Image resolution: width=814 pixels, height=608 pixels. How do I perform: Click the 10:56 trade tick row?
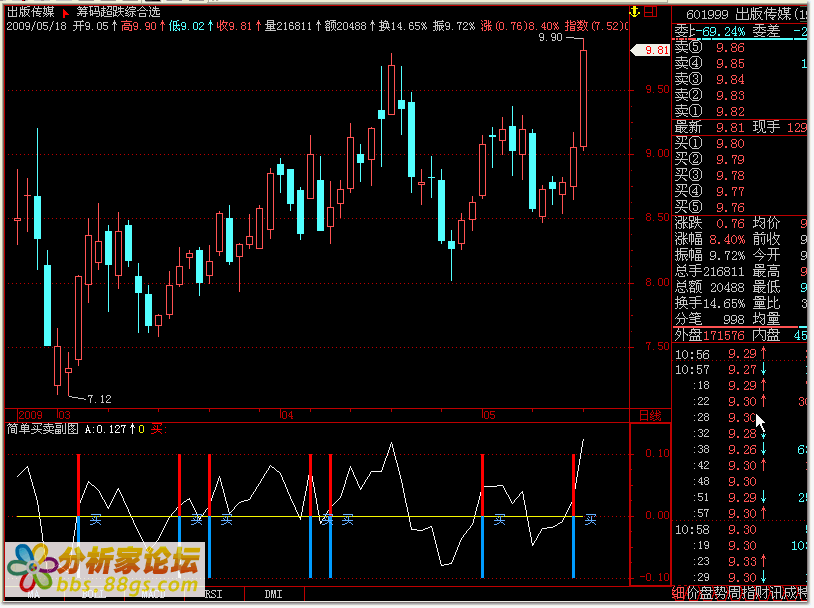pyautogui.click(x=740, y=354)
